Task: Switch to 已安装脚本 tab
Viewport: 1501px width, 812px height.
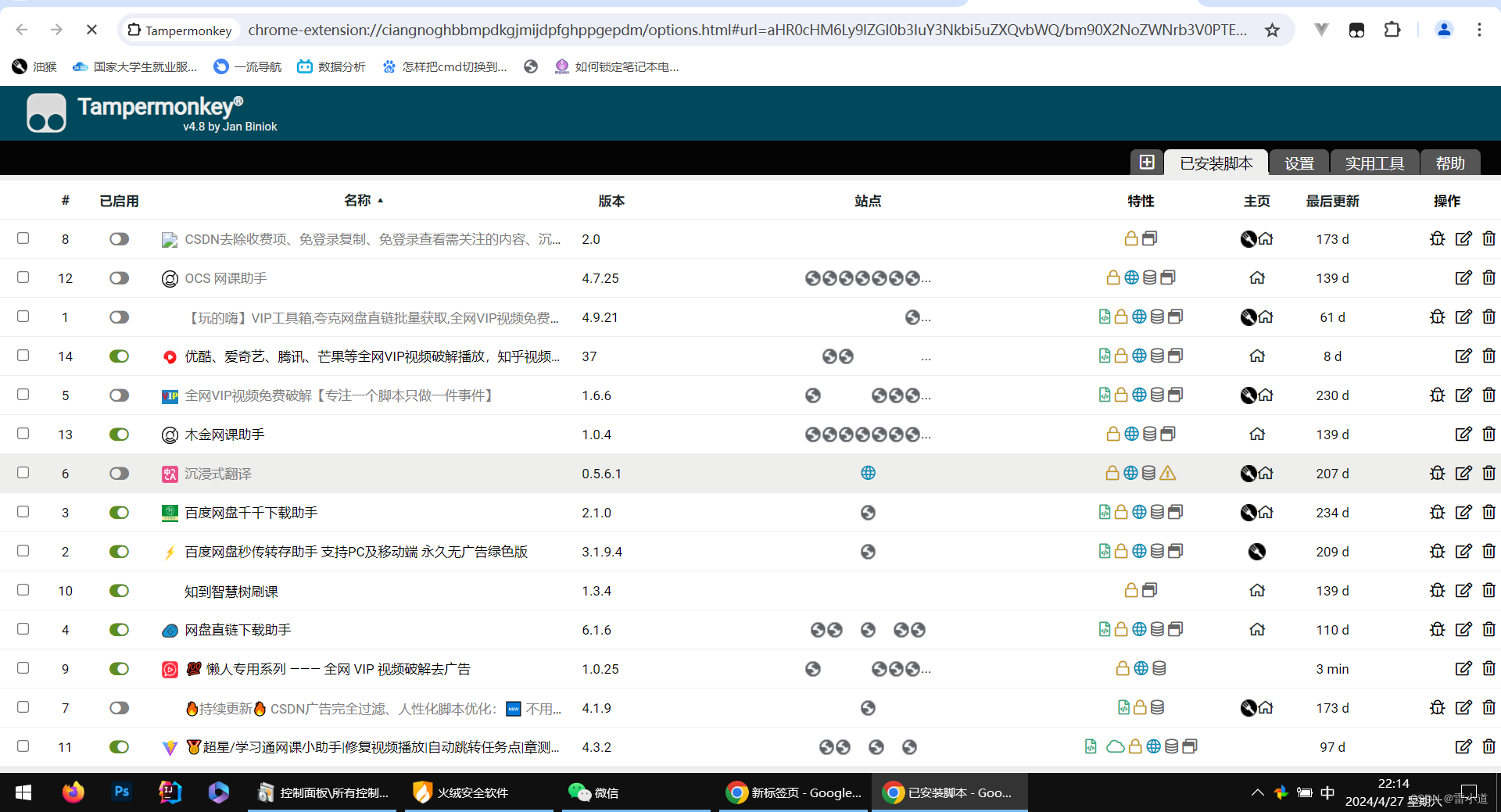Action: pos(1216,163)
